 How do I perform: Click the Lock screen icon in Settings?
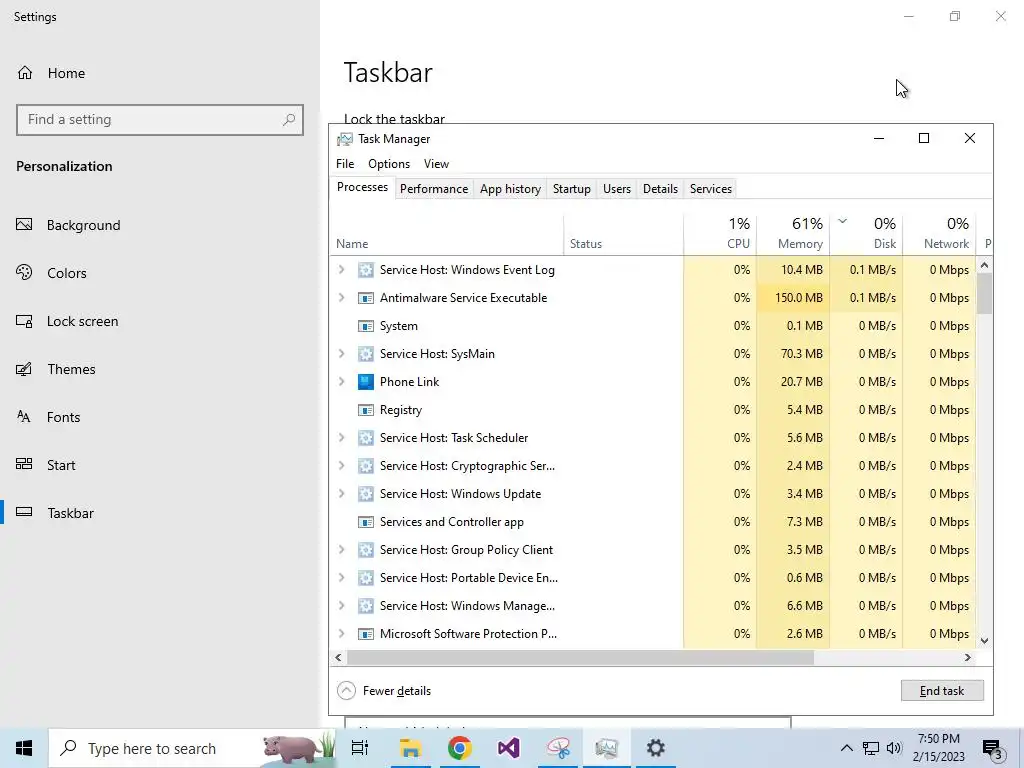[24, 321]
